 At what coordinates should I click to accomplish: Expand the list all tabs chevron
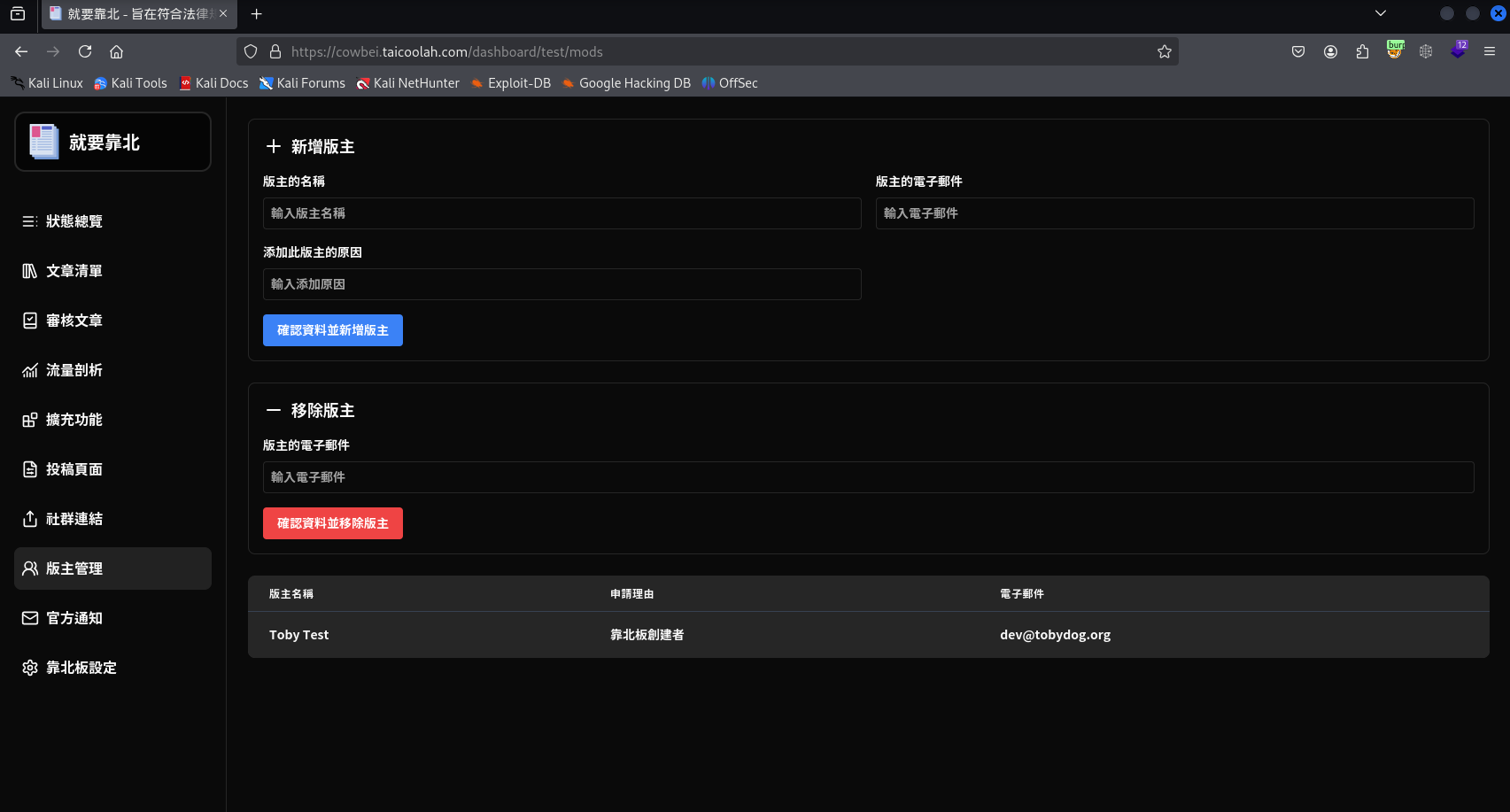1380,13
